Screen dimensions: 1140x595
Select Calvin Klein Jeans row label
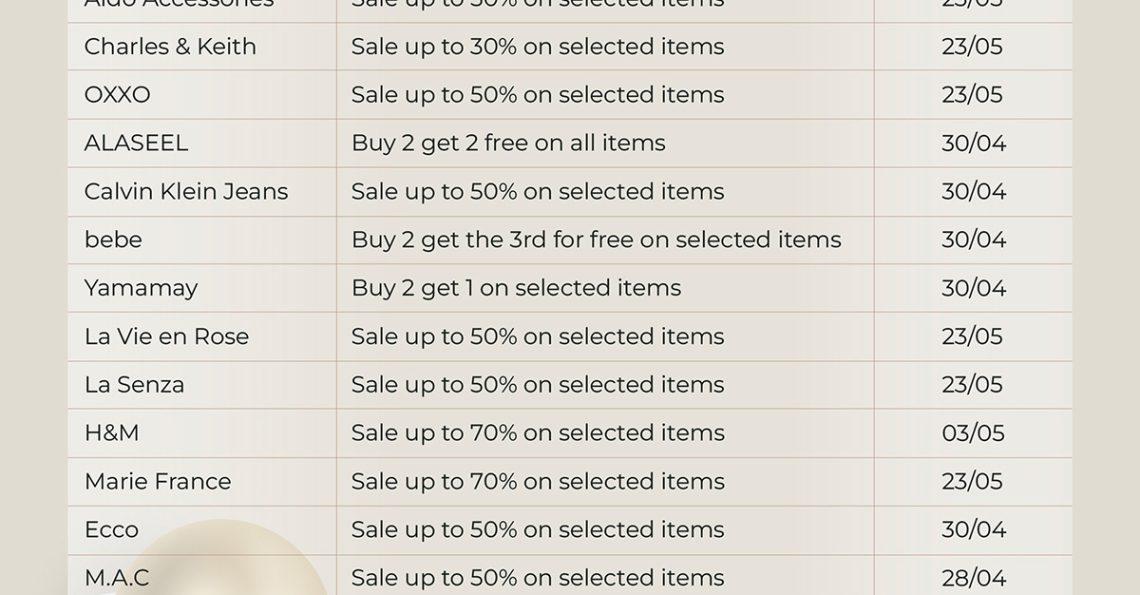coord(186,191)
